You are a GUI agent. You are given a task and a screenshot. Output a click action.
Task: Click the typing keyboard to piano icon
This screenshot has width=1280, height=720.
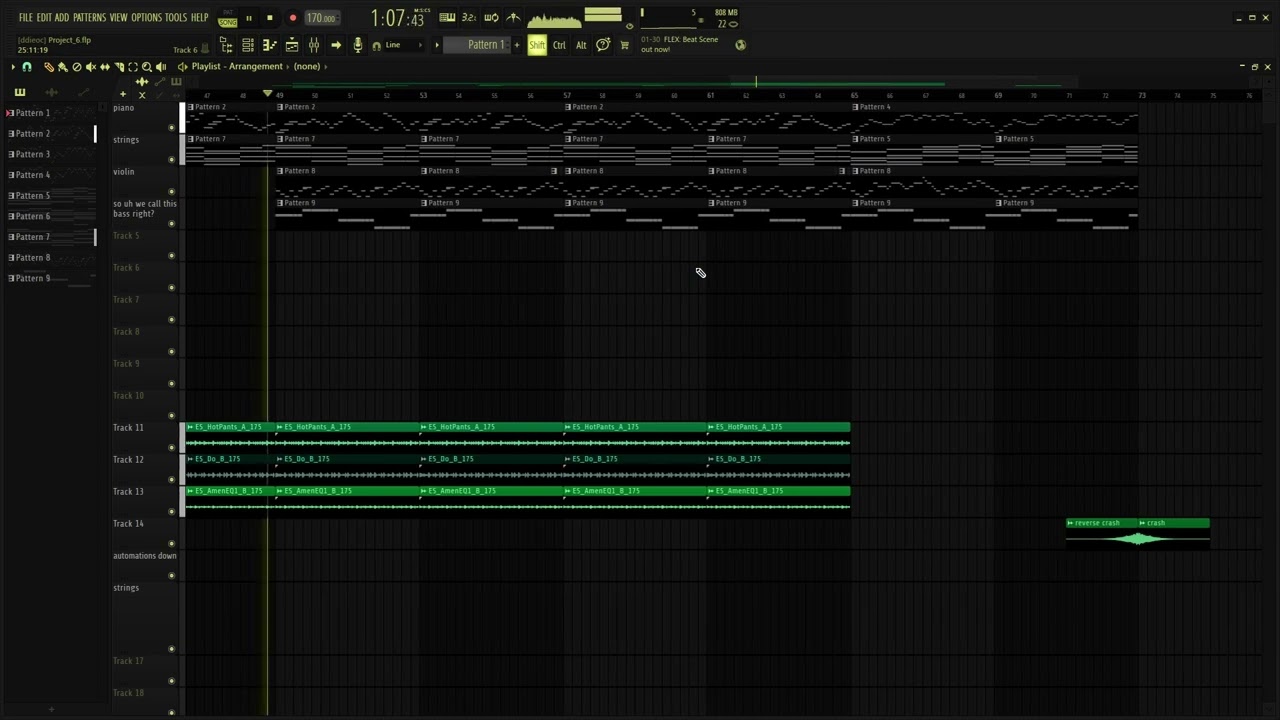447,18
